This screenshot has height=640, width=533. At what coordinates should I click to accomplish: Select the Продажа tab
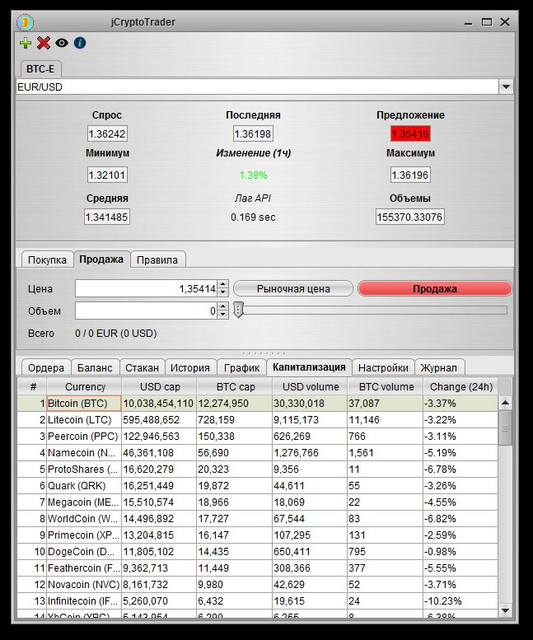point(101,259)
